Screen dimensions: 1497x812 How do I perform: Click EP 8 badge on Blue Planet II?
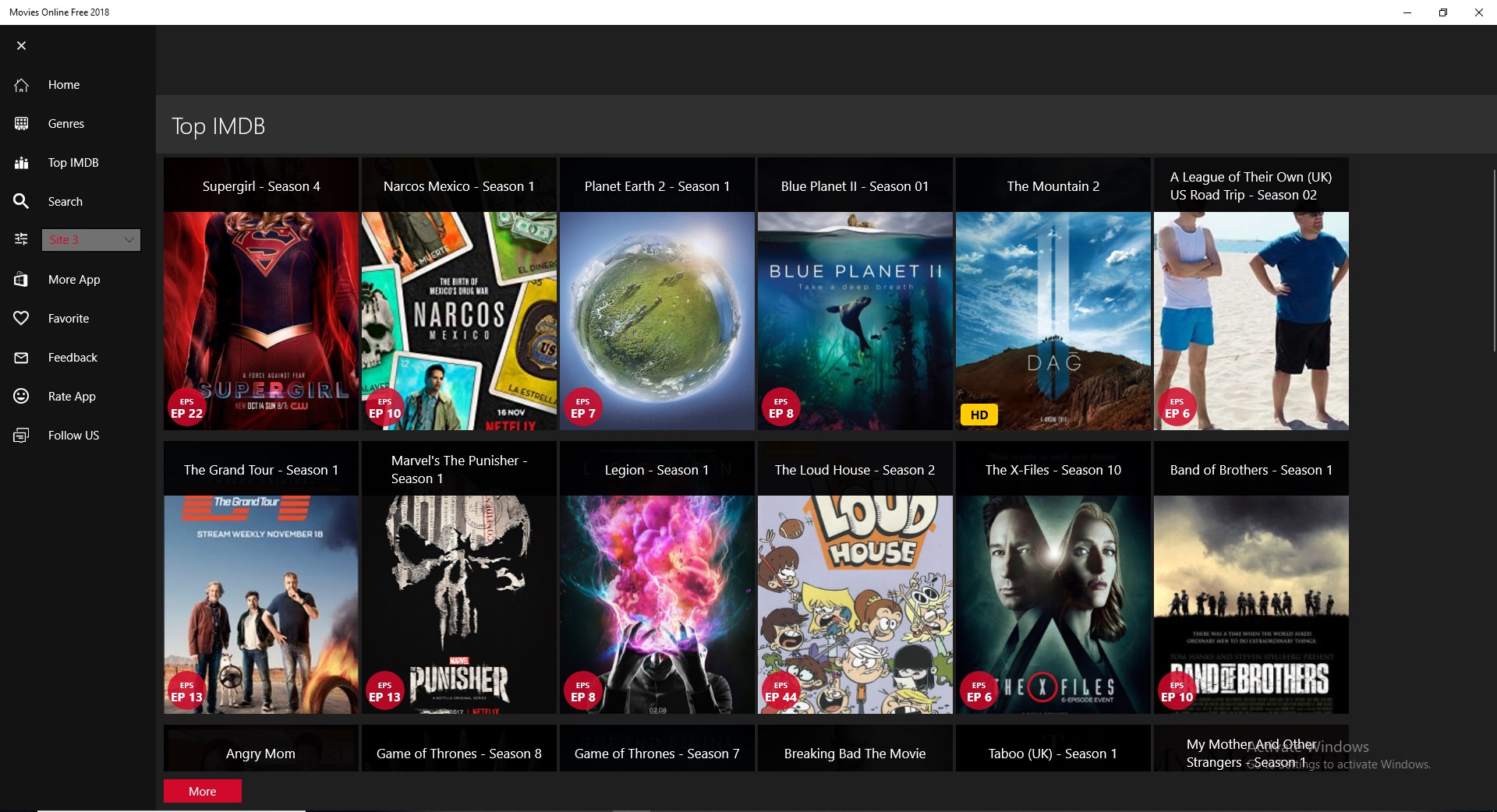(x=780, y=408)
